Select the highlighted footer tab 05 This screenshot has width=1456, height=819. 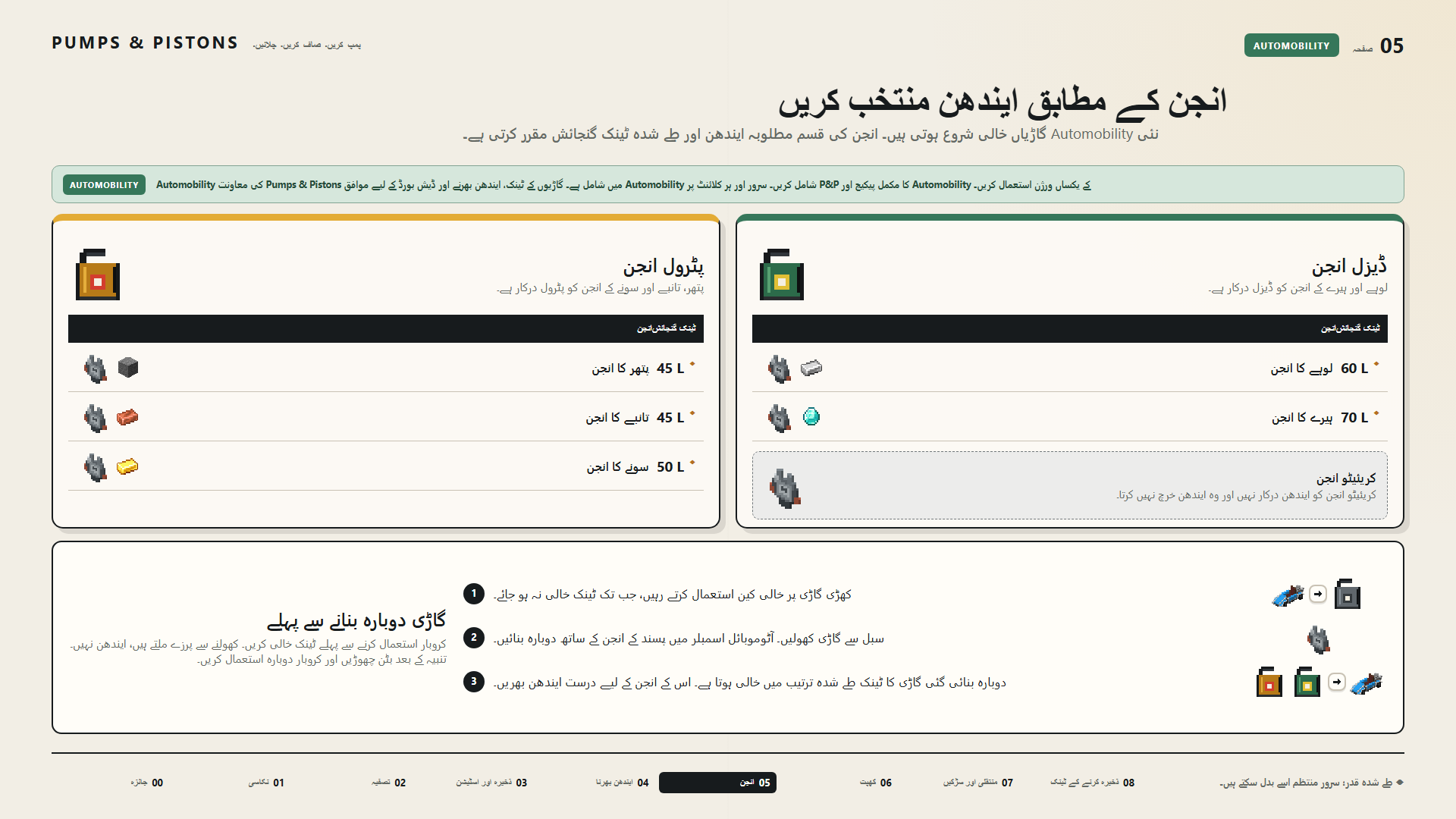[717, 783]
